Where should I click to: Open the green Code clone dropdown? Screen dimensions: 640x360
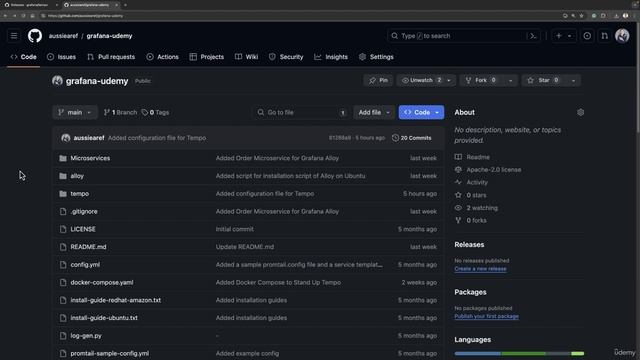point(421,112)
